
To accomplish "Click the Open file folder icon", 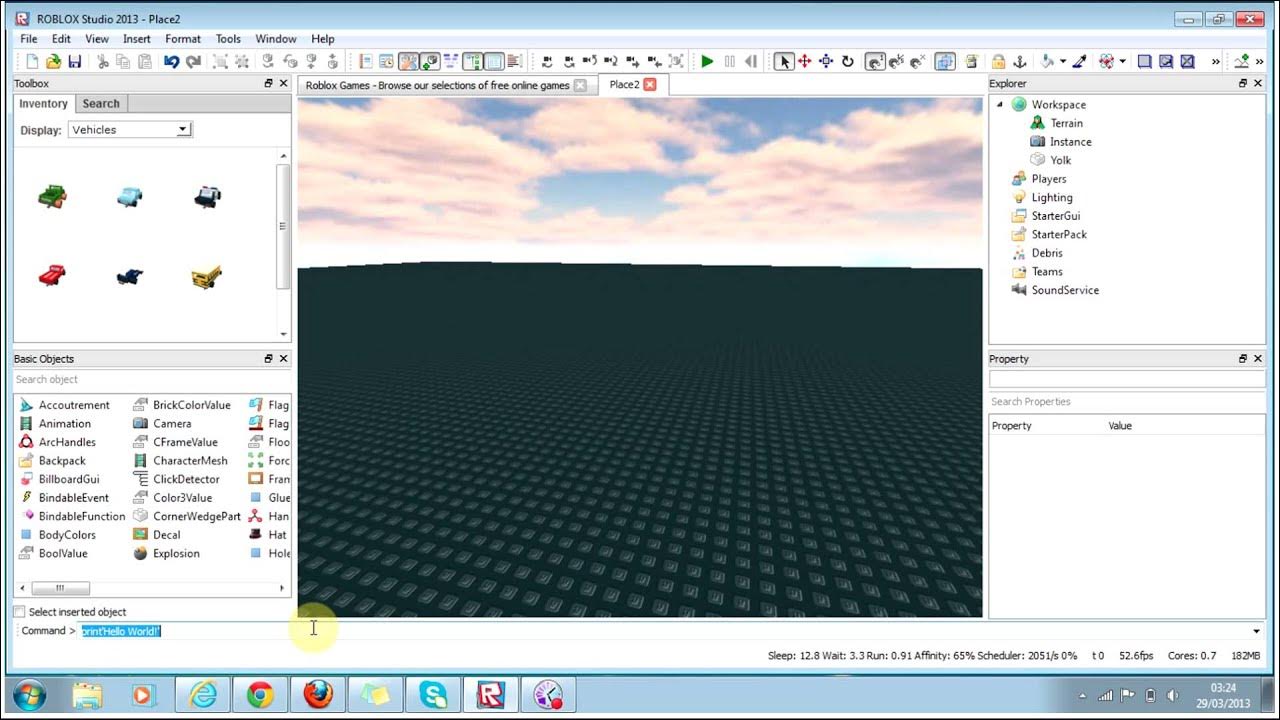I will [53, 61].
